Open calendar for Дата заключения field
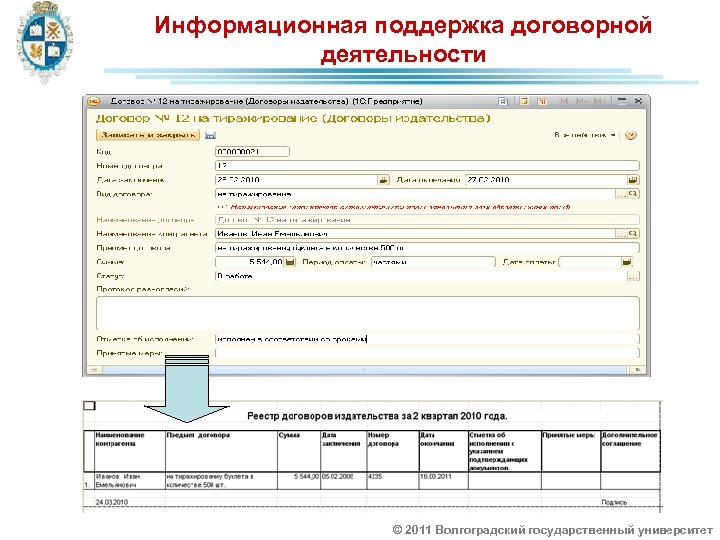The width and height of the screenshot is (720, 540). (383, 180)
